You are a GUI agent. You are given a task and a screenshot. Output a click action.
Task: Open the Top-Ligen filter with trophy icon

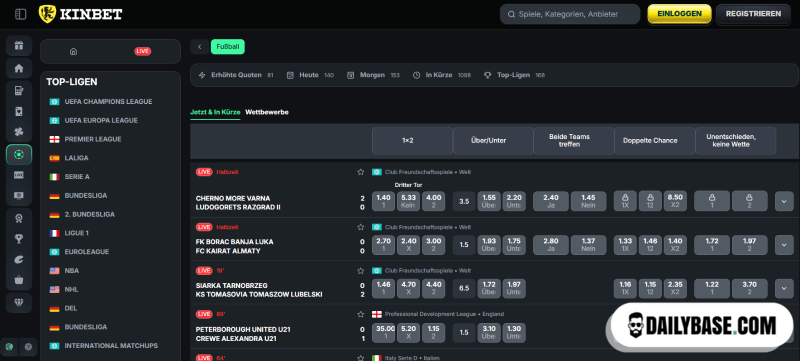[514, 75]
